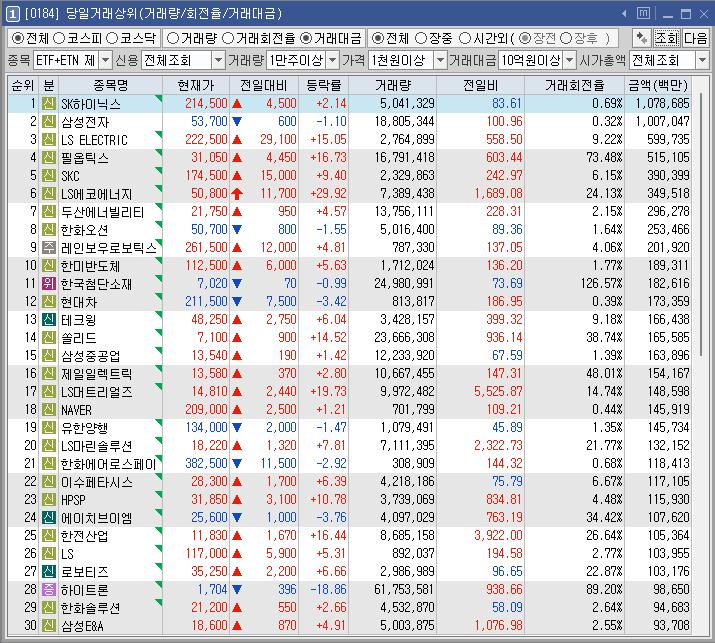Select the 전체 market radio button
Viewport: 715px width, 643px height.
click(17, 38)
